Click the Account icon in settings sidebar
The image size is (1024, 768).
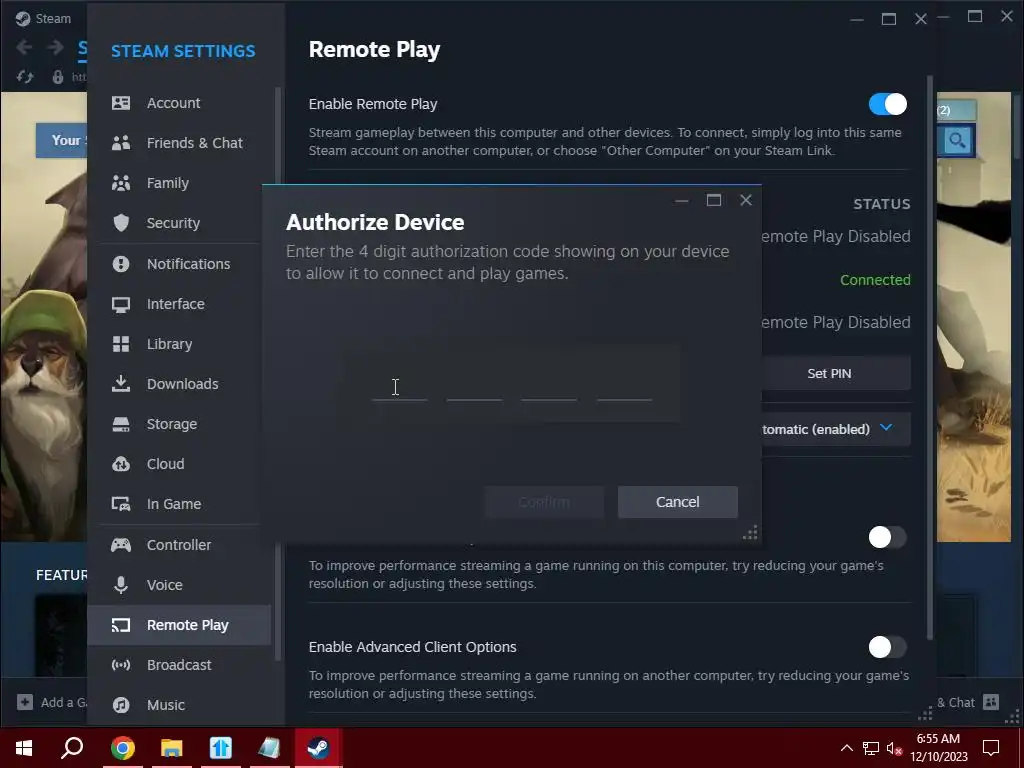pyautogui.click(x=121, y=103)
